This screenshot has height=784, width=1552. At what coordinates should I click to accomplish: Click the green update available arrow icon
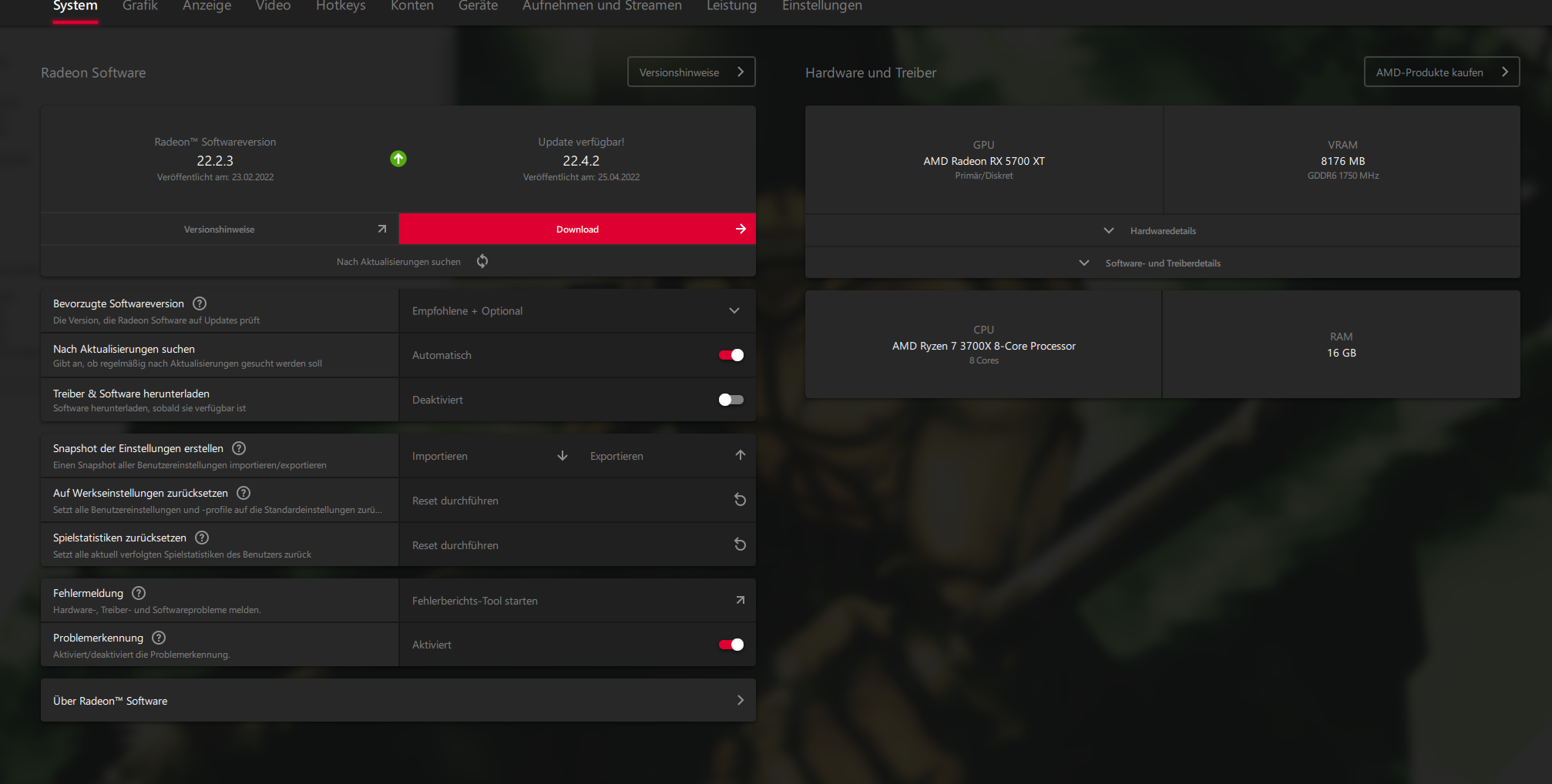point(398,159)
